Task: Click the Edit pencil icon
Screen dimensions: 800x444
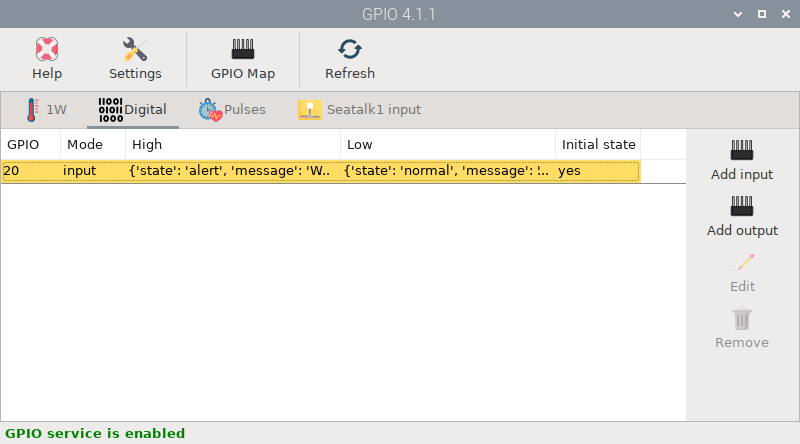Action: coord(742,262)
